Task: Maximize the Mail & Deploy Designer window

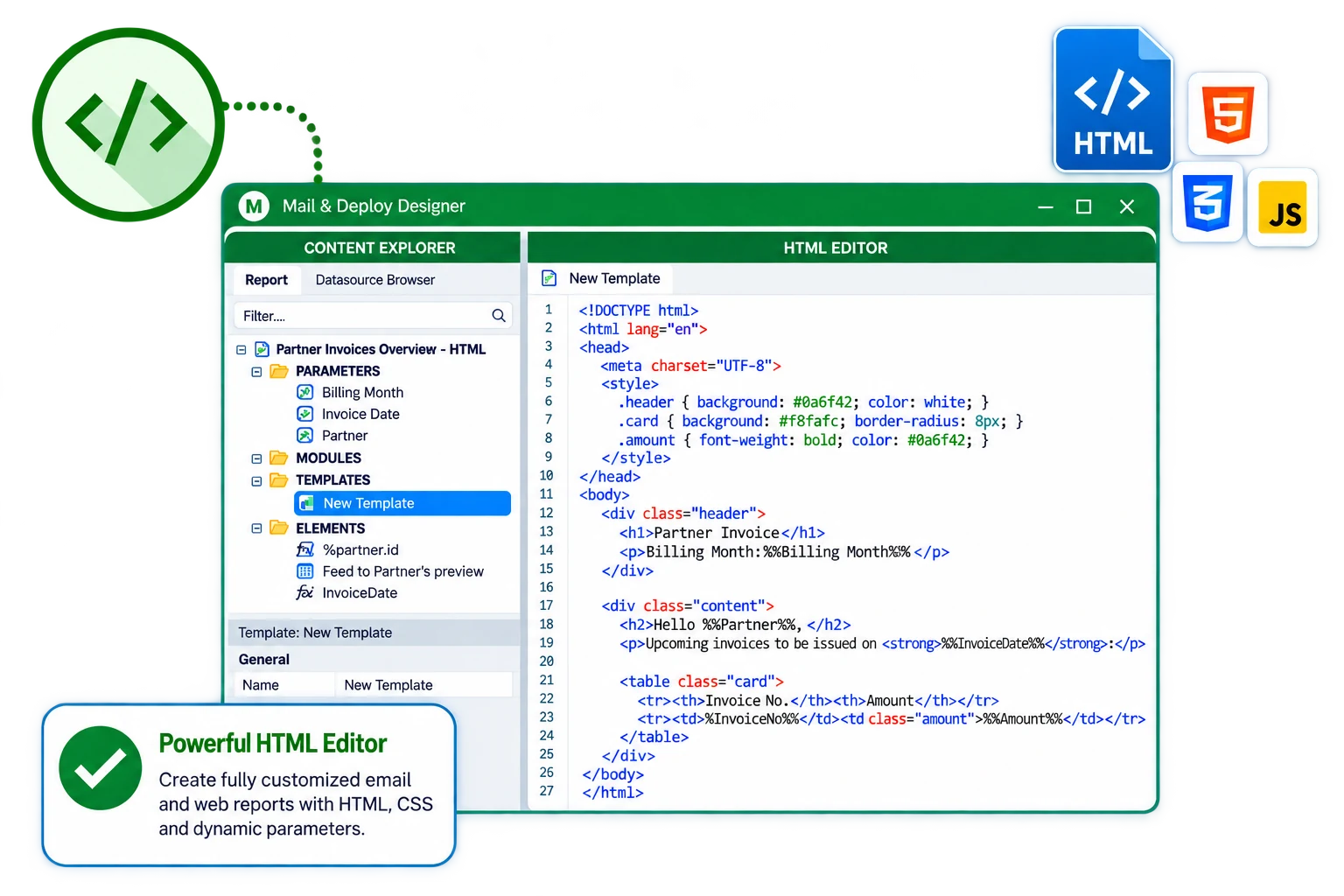Action: pos(1083,206)
